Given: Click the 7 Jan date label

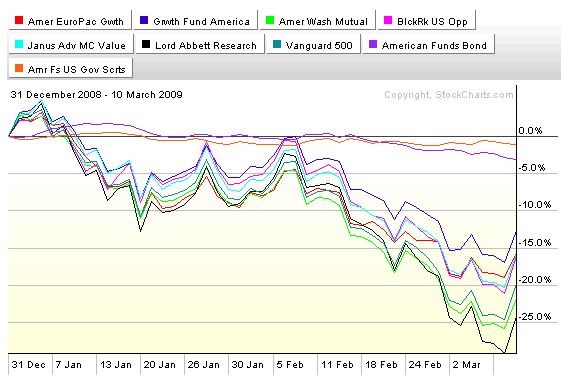Looking at the screenshot, I should click(x=69, y=365).
